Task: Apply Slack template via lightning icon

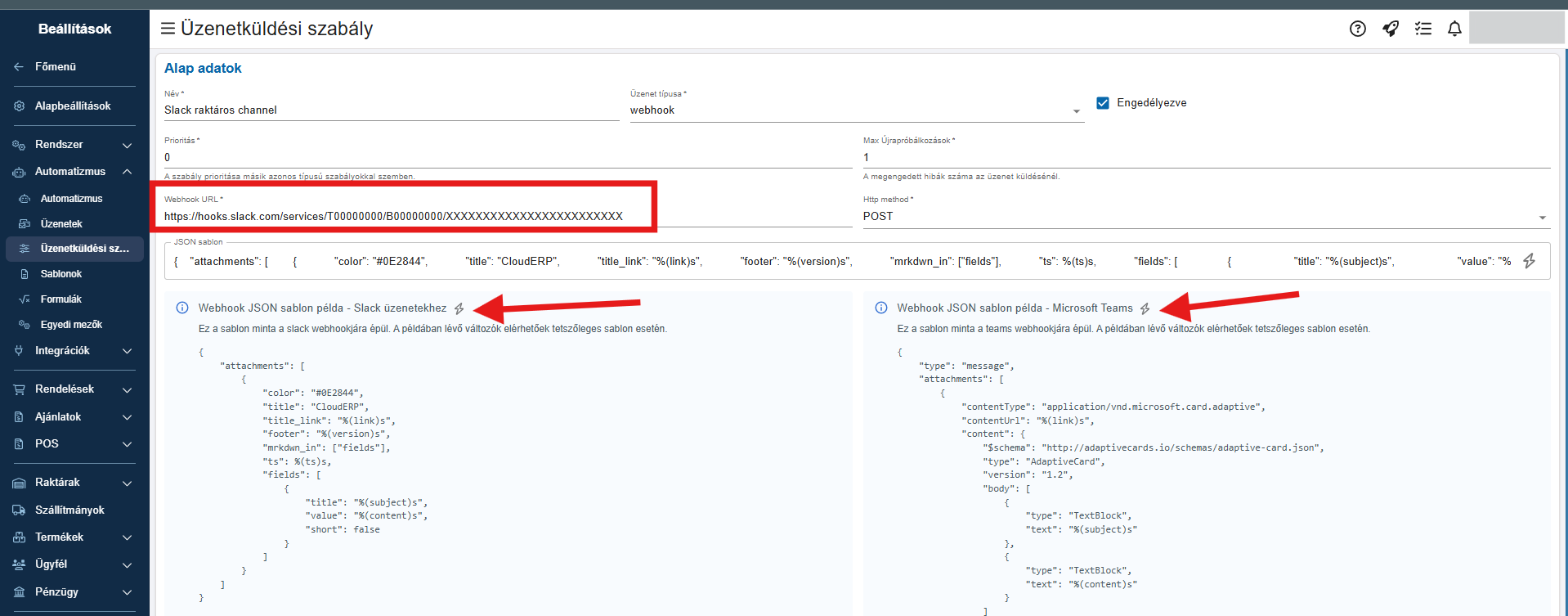Action: click(459, 308)
